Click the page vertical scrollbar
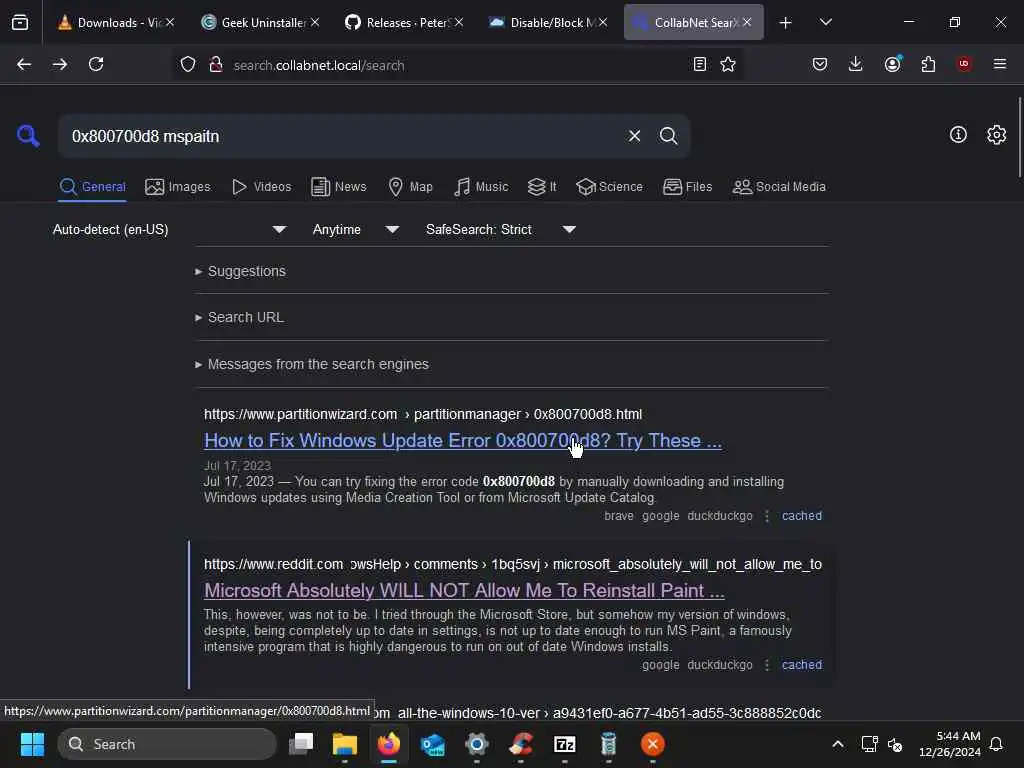 (x=1019, y=137)
